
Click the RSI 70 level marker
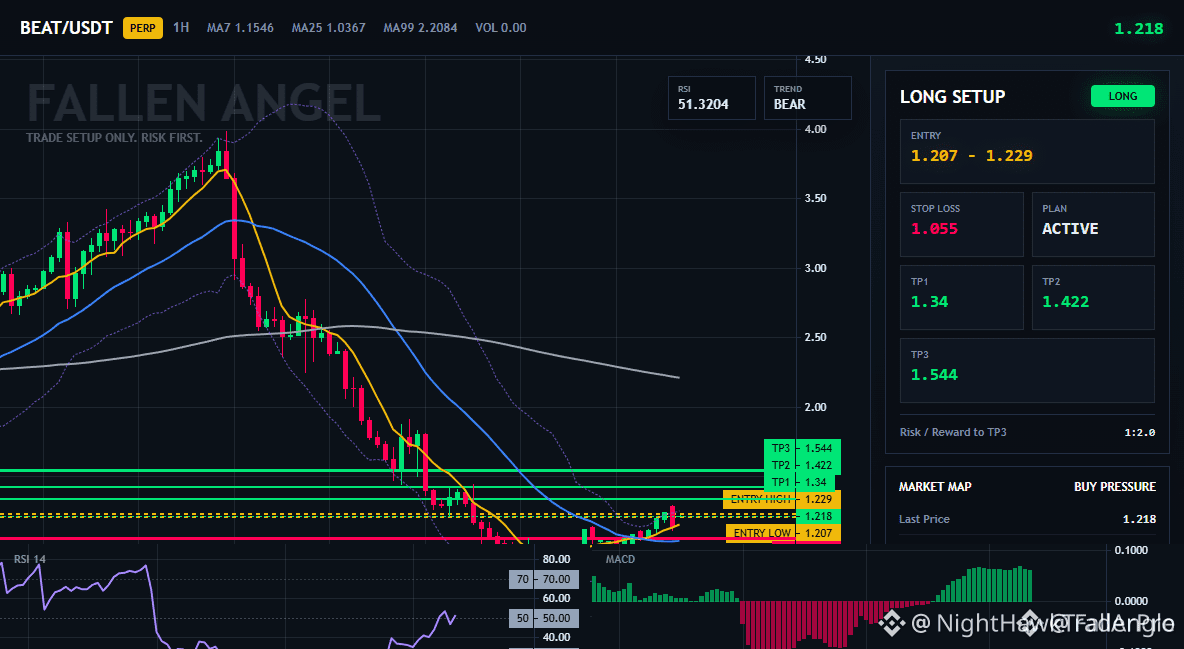coord(544,579)
